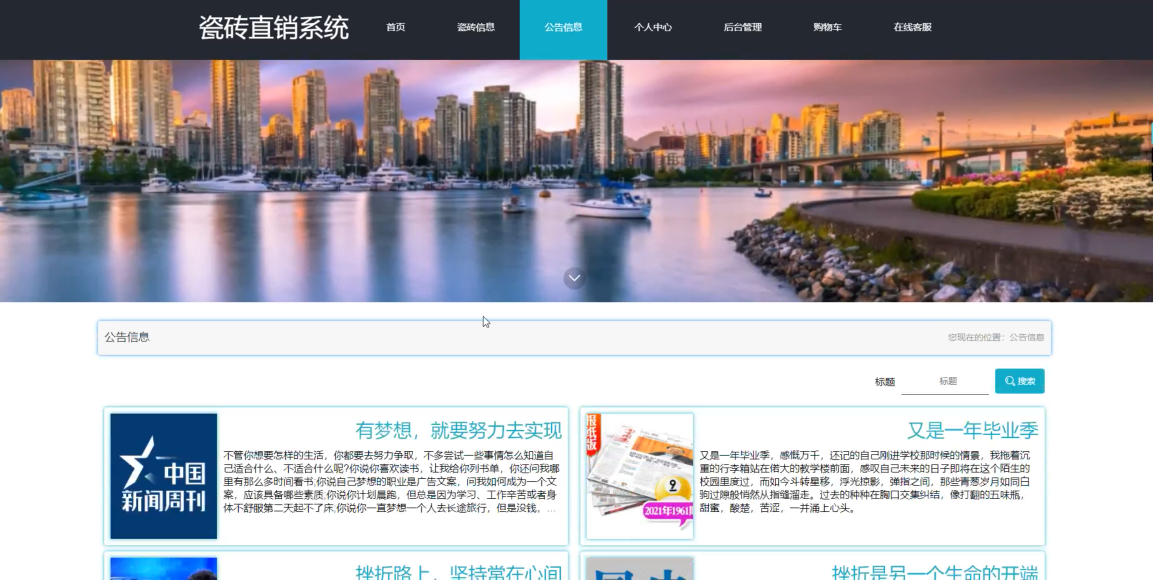This screenshot has height=580, width=1153.
Task: Go to the 首页 menu item
Action: [396, 27]
